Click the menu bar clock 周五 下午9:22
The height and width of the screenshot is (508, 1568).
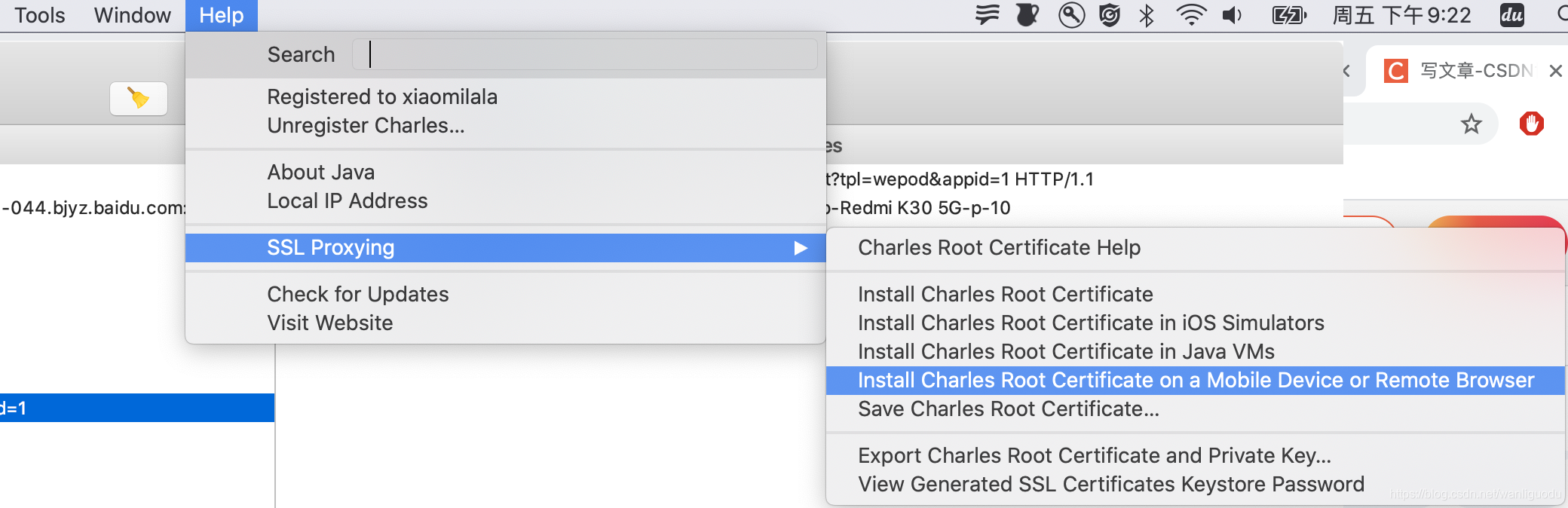(x=1402, y=15)
